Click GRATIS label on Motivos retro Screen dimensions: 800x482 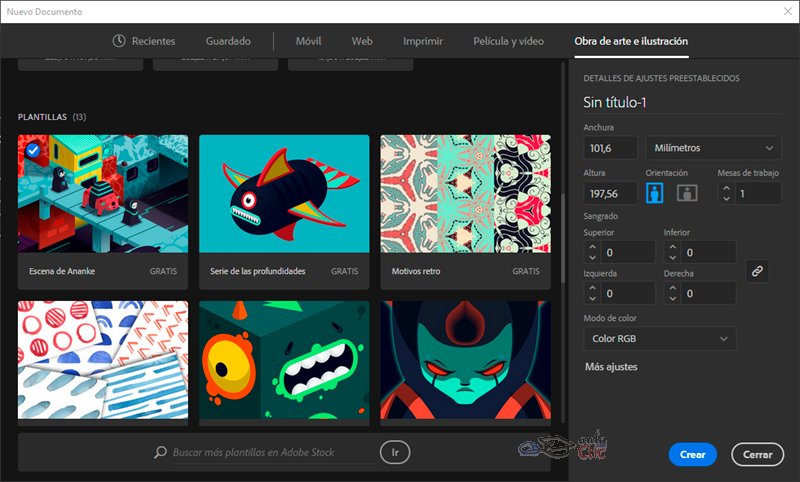(526, 271)
